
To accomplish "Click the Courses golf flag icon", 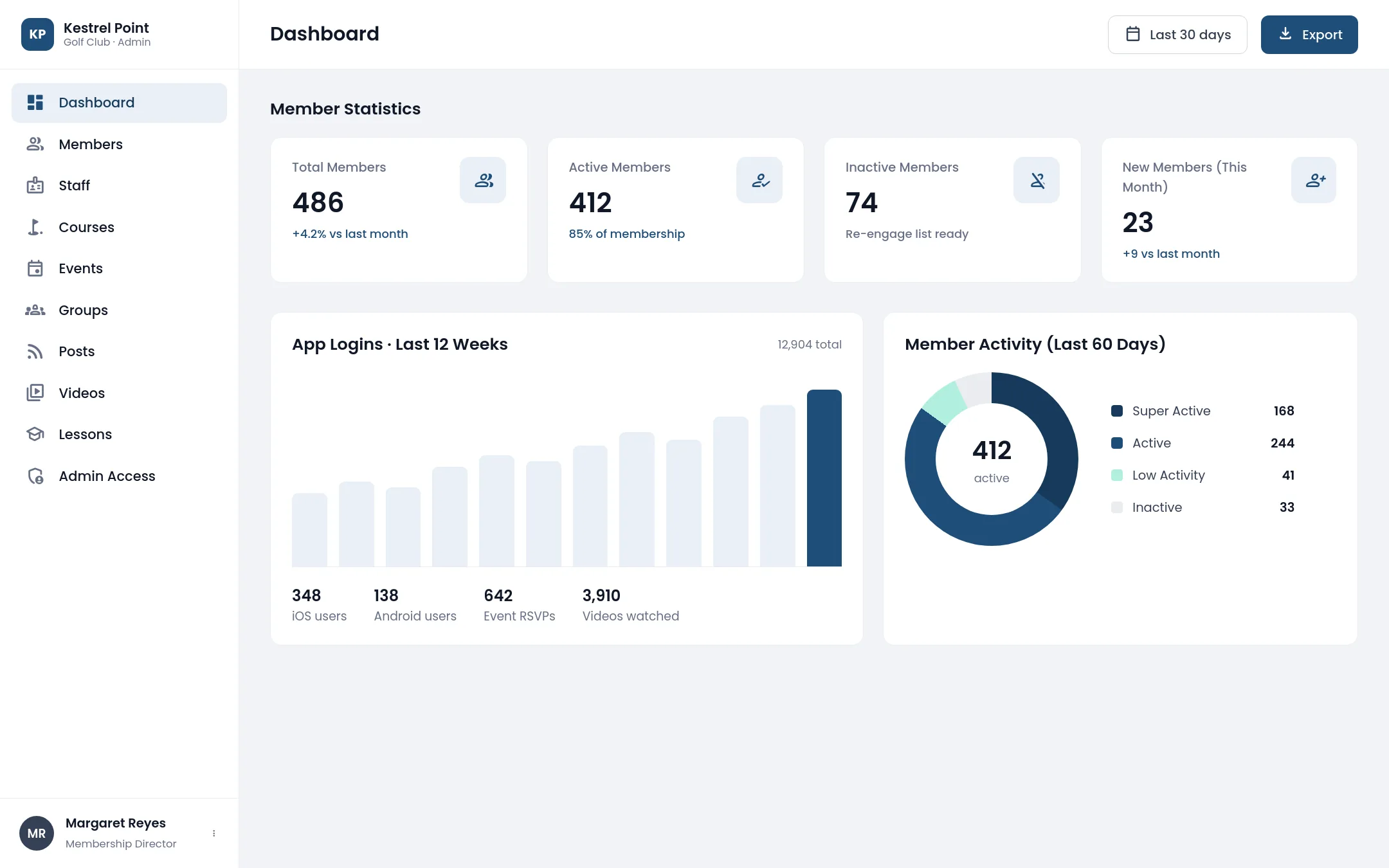I will (35, 227).
